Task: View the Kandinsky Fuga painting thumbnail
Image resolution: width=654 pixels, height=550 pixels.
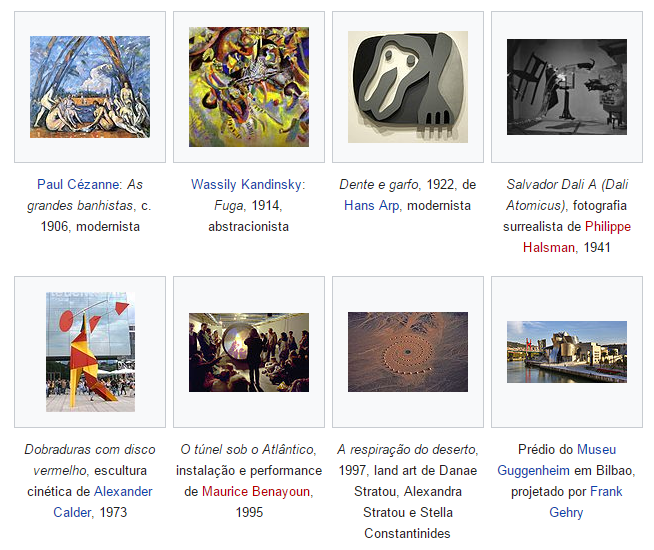Action: (x=249, y=87)
